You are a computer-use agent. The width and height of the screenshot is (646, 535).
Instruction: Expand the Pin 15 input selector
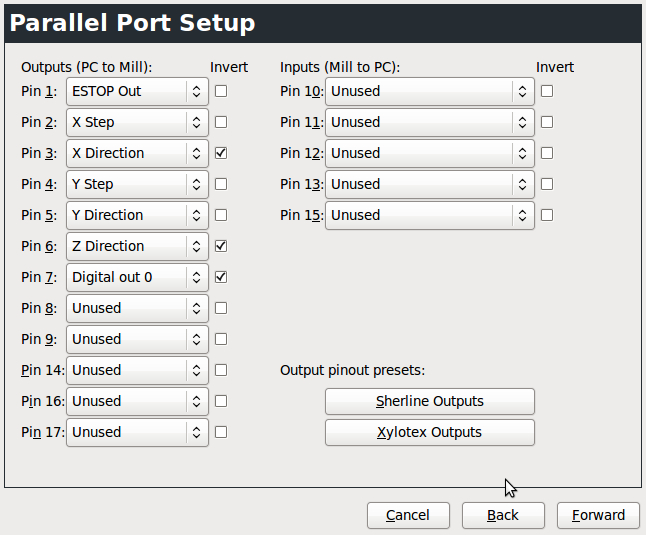pyautogui.click(x=430, y=215)
